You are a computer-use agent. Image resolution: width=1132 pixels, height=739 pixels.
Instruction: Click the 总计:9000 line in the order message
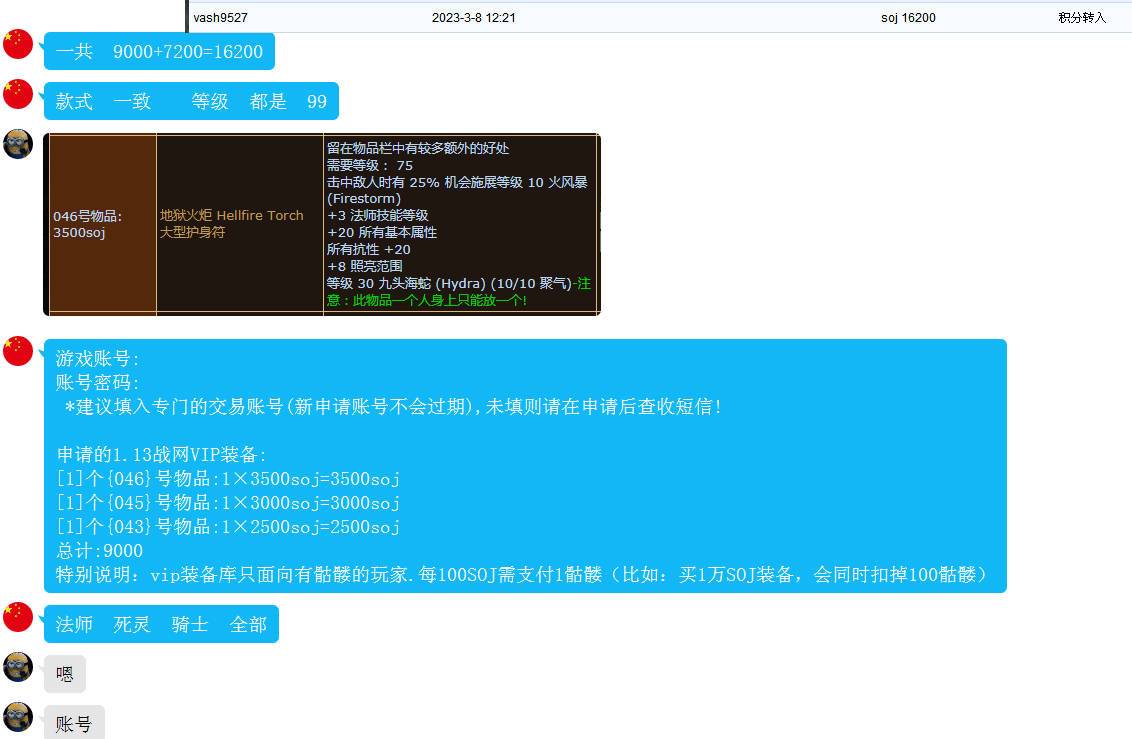click(100, 551)
